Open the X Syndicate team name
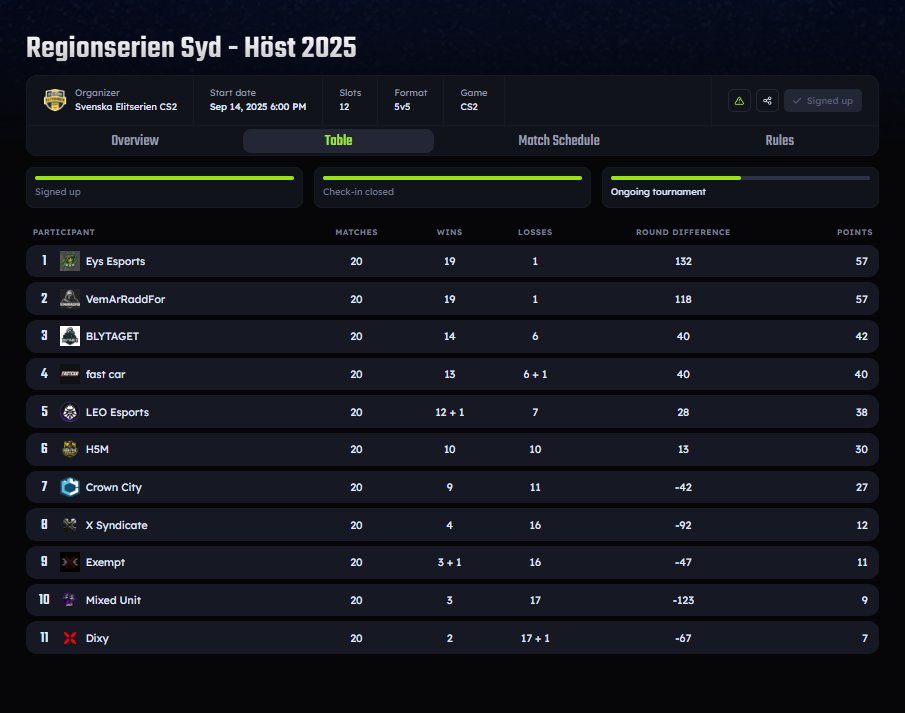The image size is (905, 713). pos(117,526)
